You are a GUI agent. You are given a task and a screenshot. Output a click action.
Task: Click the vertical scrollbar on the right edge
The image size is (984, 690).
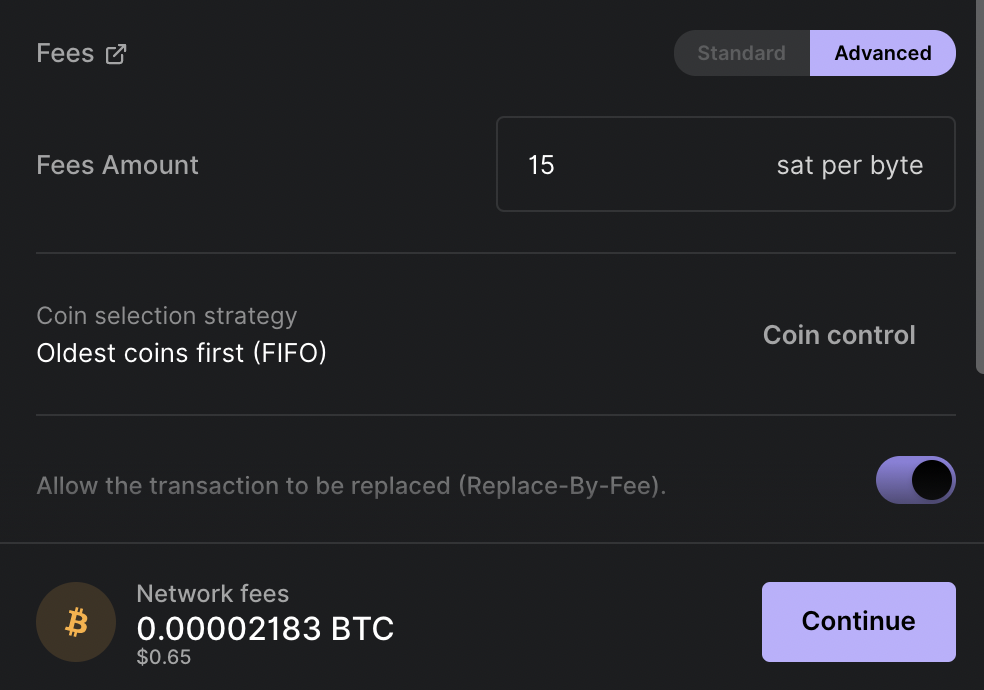[980, 187]
